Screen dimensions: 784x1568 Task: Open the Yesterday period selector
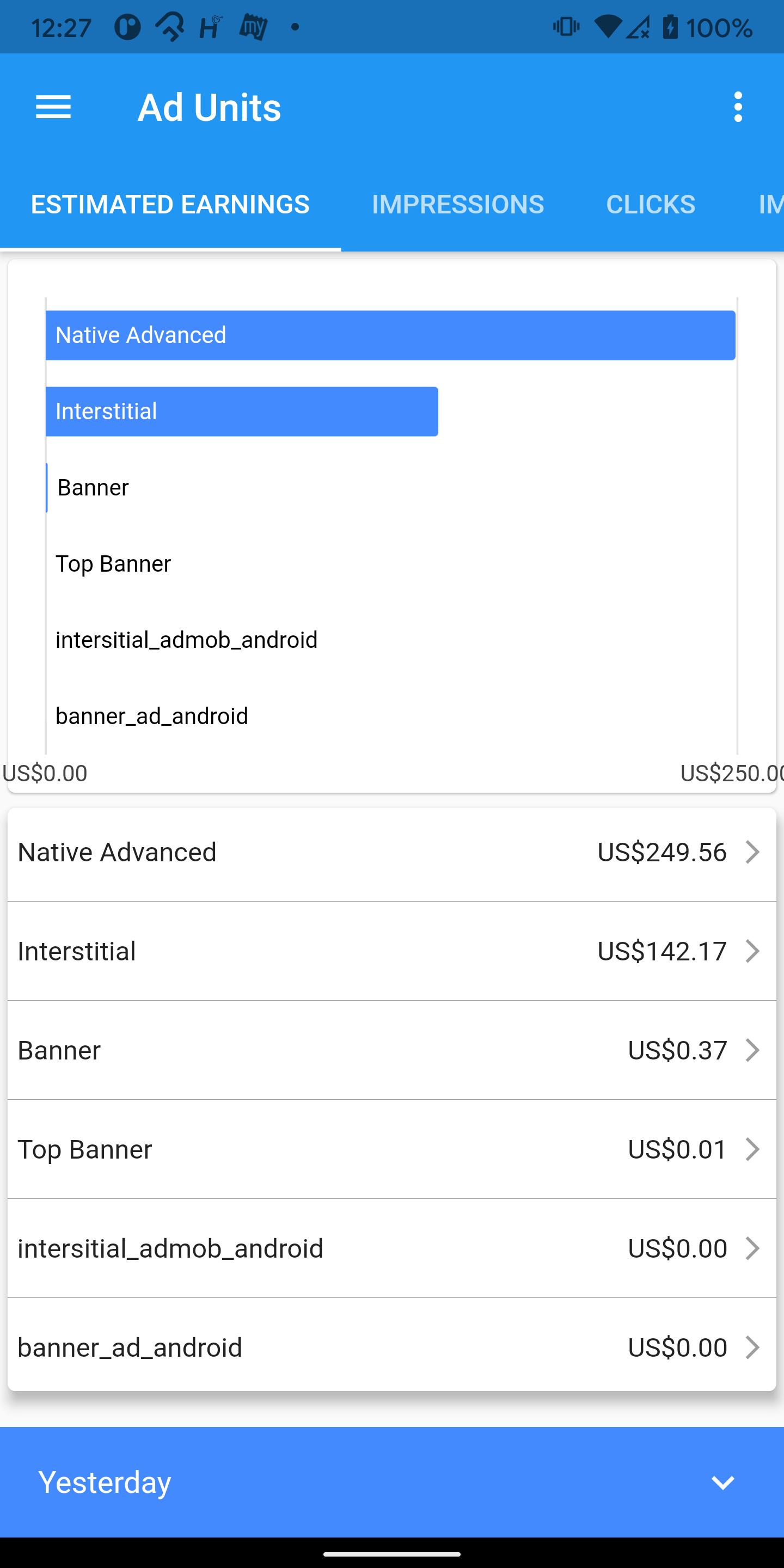(392, 1482)
